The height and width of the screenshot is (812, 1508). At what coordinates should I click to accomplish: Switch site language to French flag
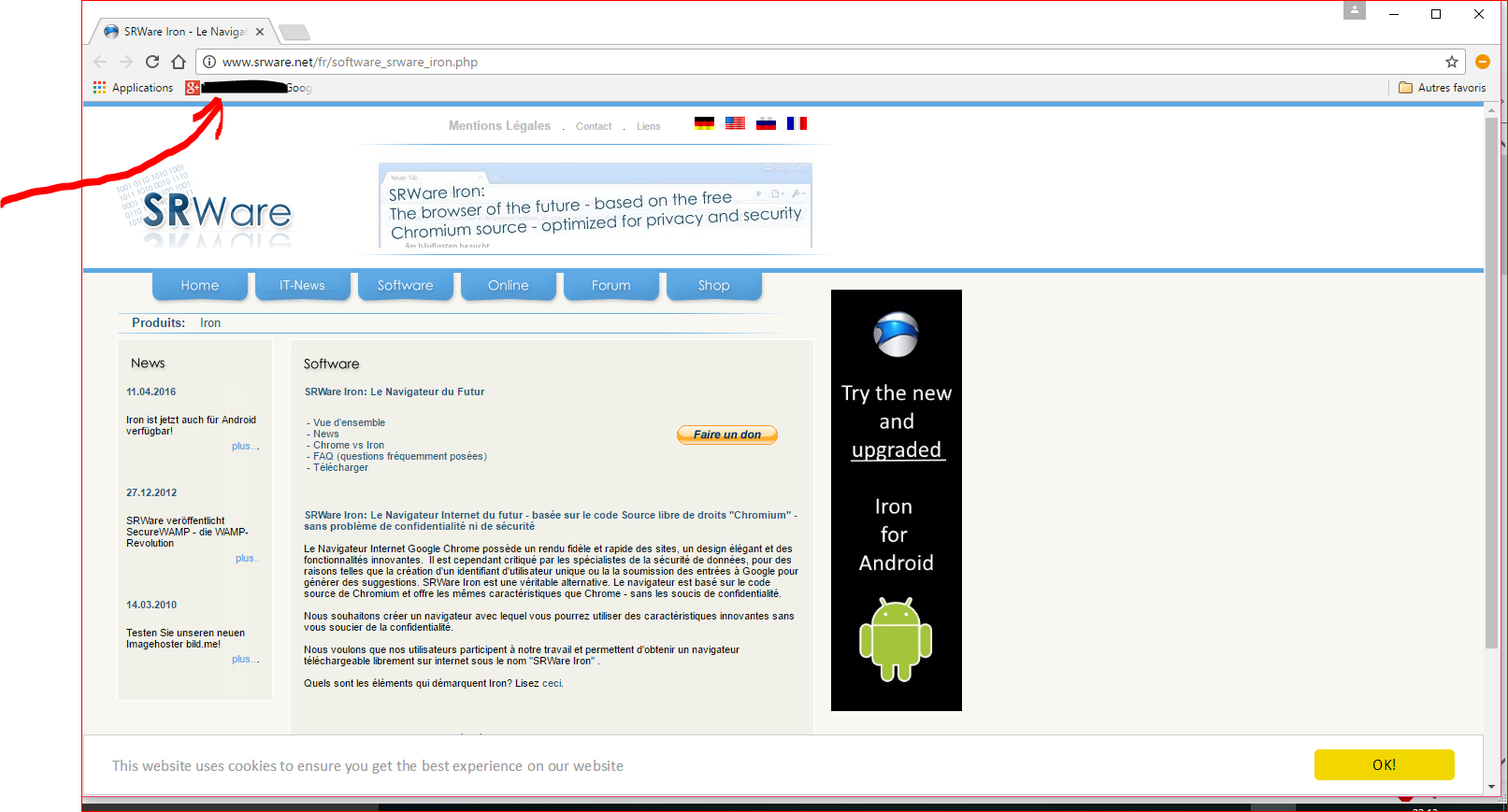(x=797, y=123)
